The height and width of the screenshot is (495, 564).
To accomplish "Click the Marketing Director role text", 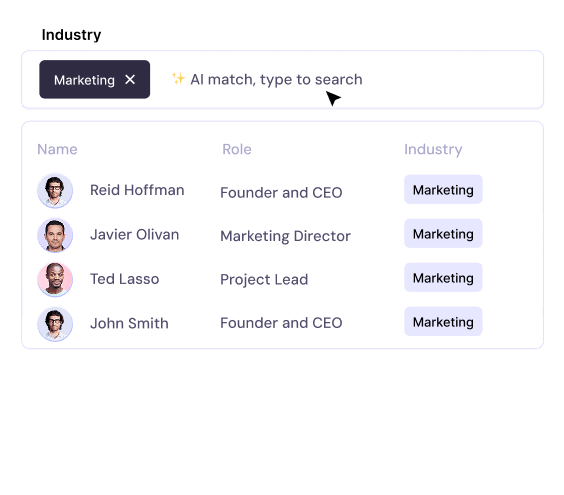I will [x=285, y=236].
